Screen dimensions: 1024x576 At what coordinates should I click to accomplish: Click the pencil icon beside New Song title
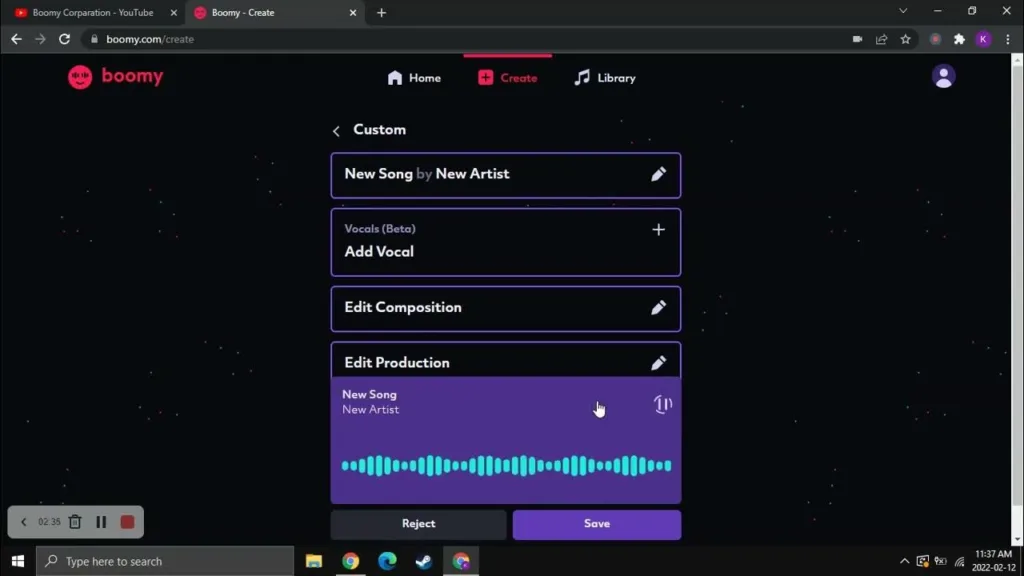pyautogui.click(x=658, y=174)
